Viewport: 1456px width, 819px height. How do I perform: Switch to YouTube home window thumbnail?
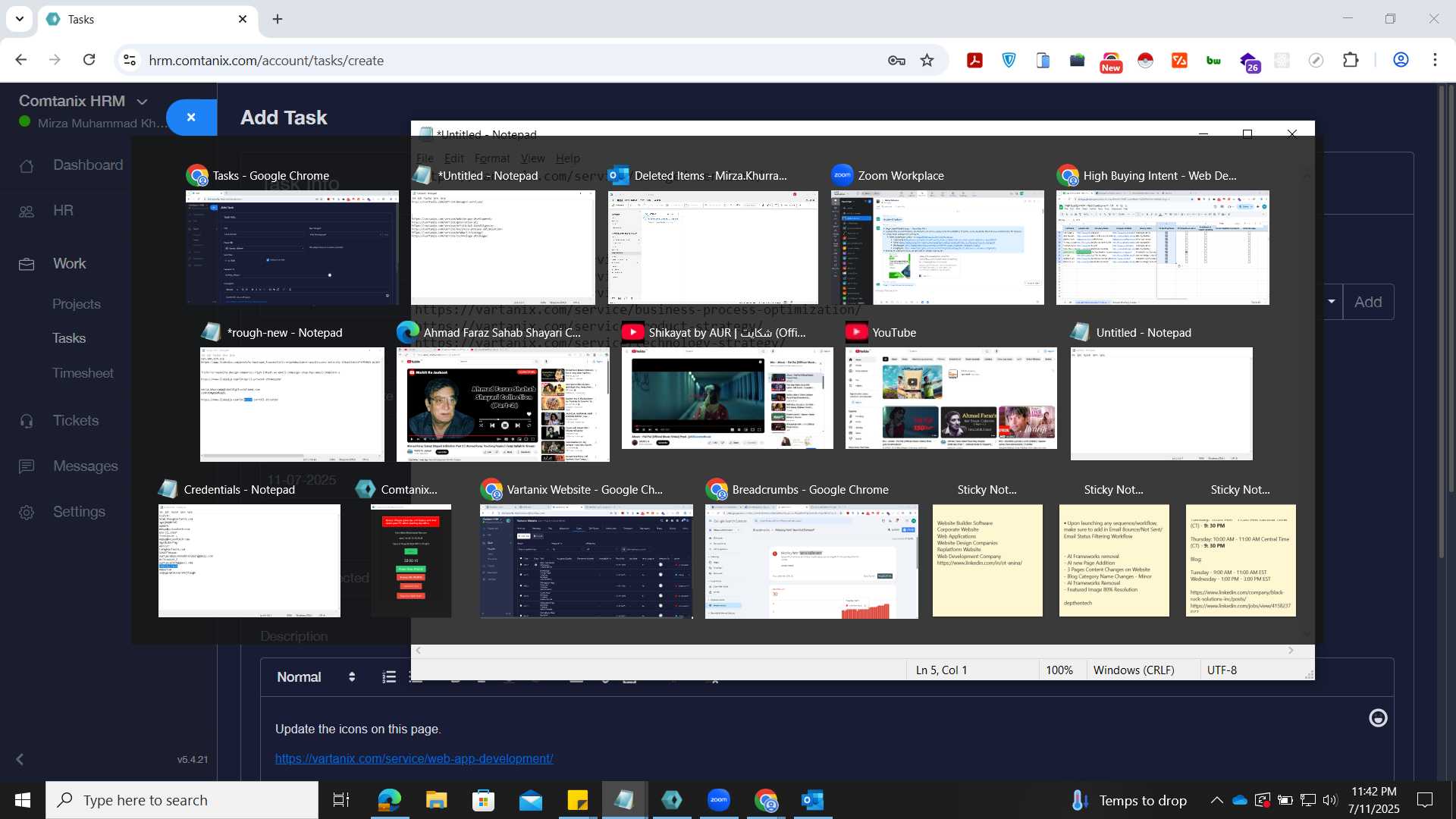pos(951,398)
